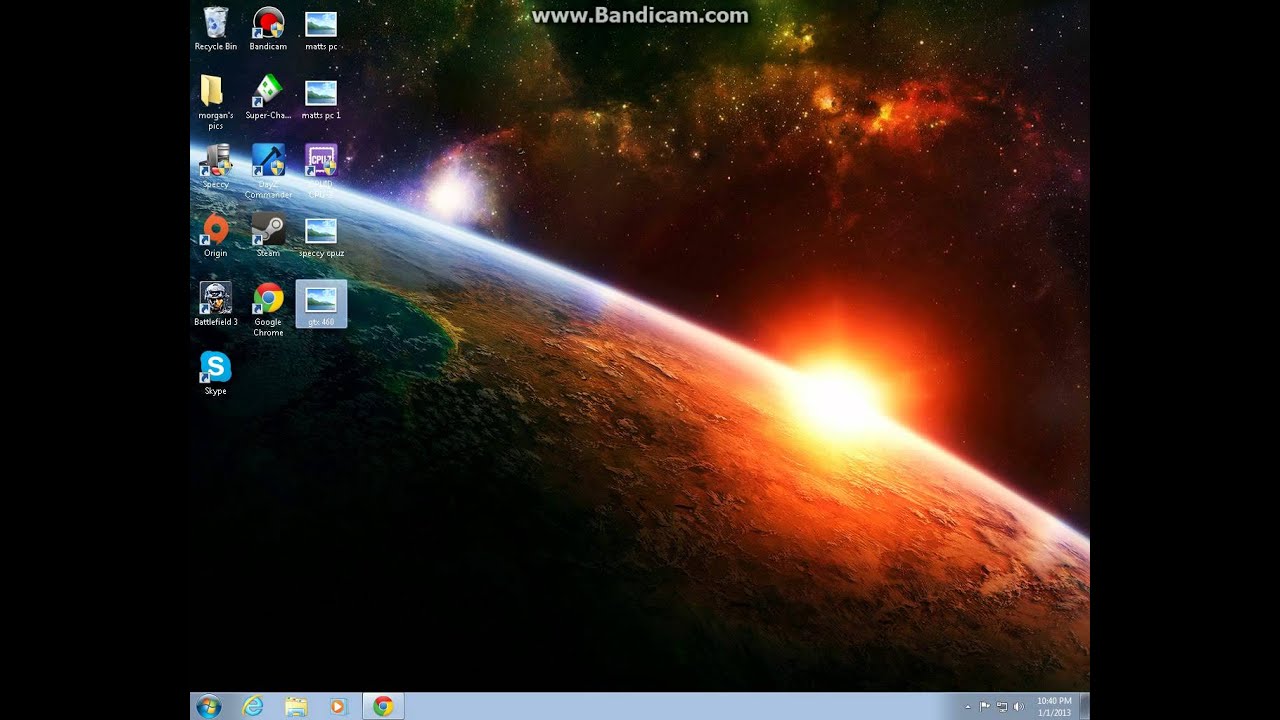Open the Windows Start menu
Viewport: 1280px width, 720px height.
pyautogui.click(x=209, y=707)
